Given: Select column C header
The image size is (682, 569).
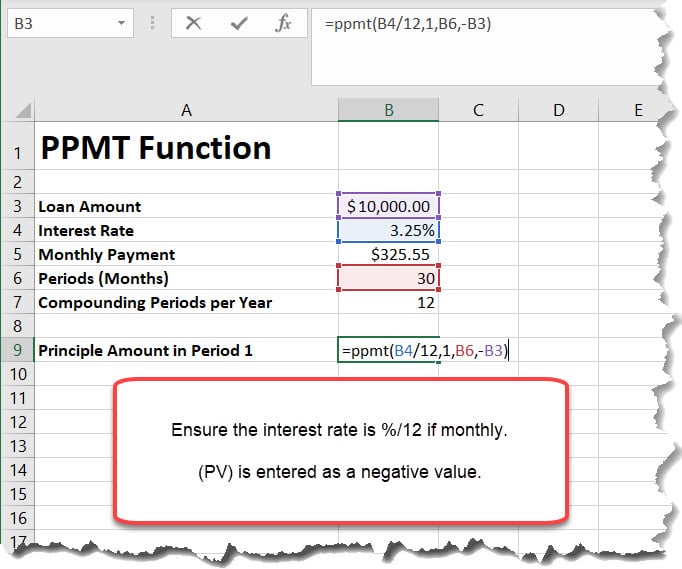Looking at the screenshot, I should click(478, 110).
